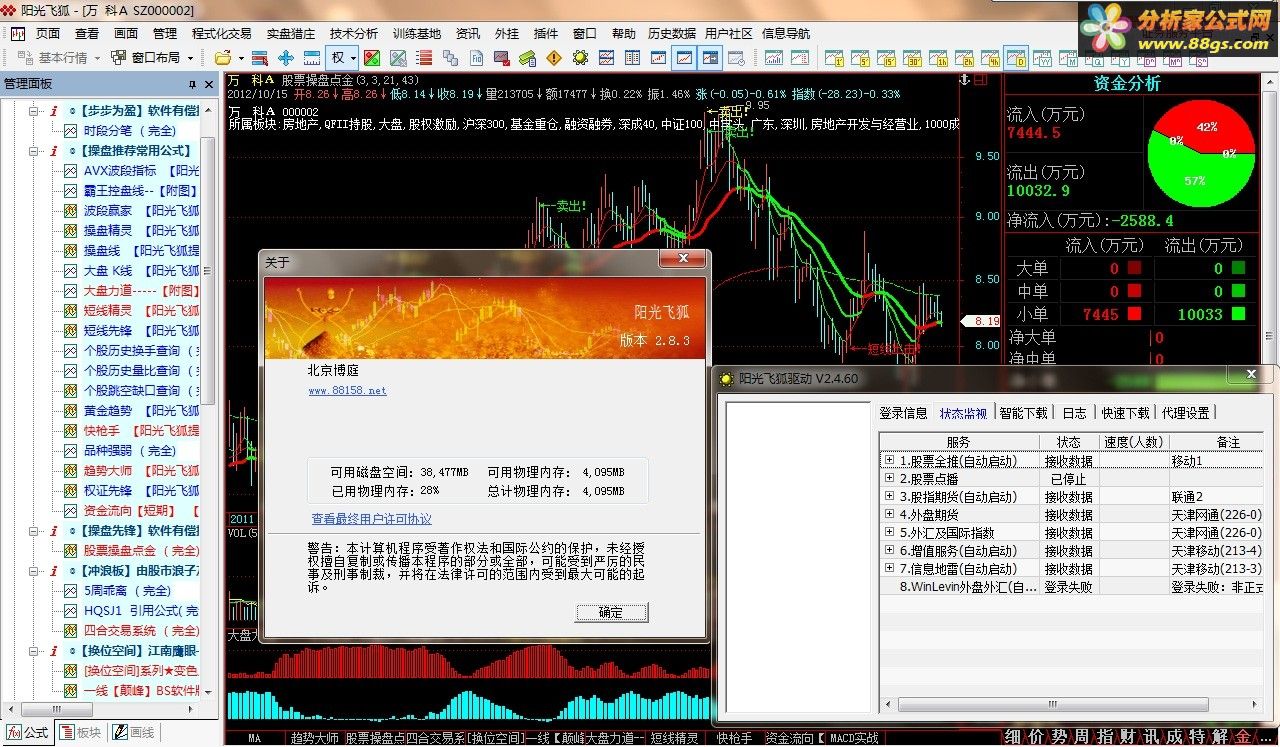Switch to 板块 tab at panel bottom

click(x=80, y=733)
